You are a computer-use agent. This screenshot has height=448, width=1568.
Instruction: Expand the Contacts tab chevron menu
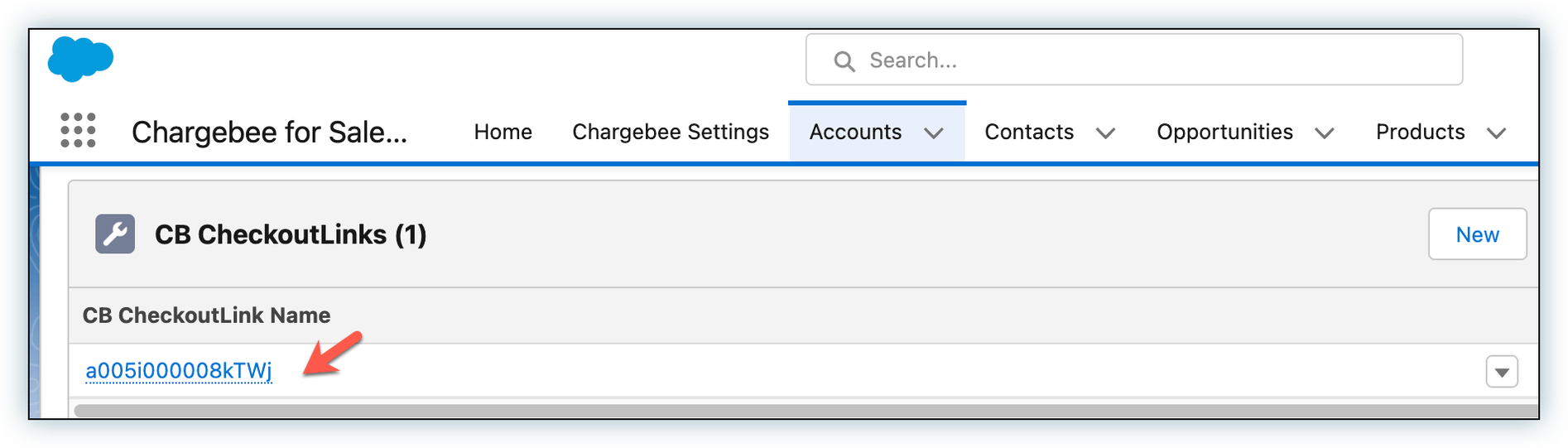[x=1106, y=133]
